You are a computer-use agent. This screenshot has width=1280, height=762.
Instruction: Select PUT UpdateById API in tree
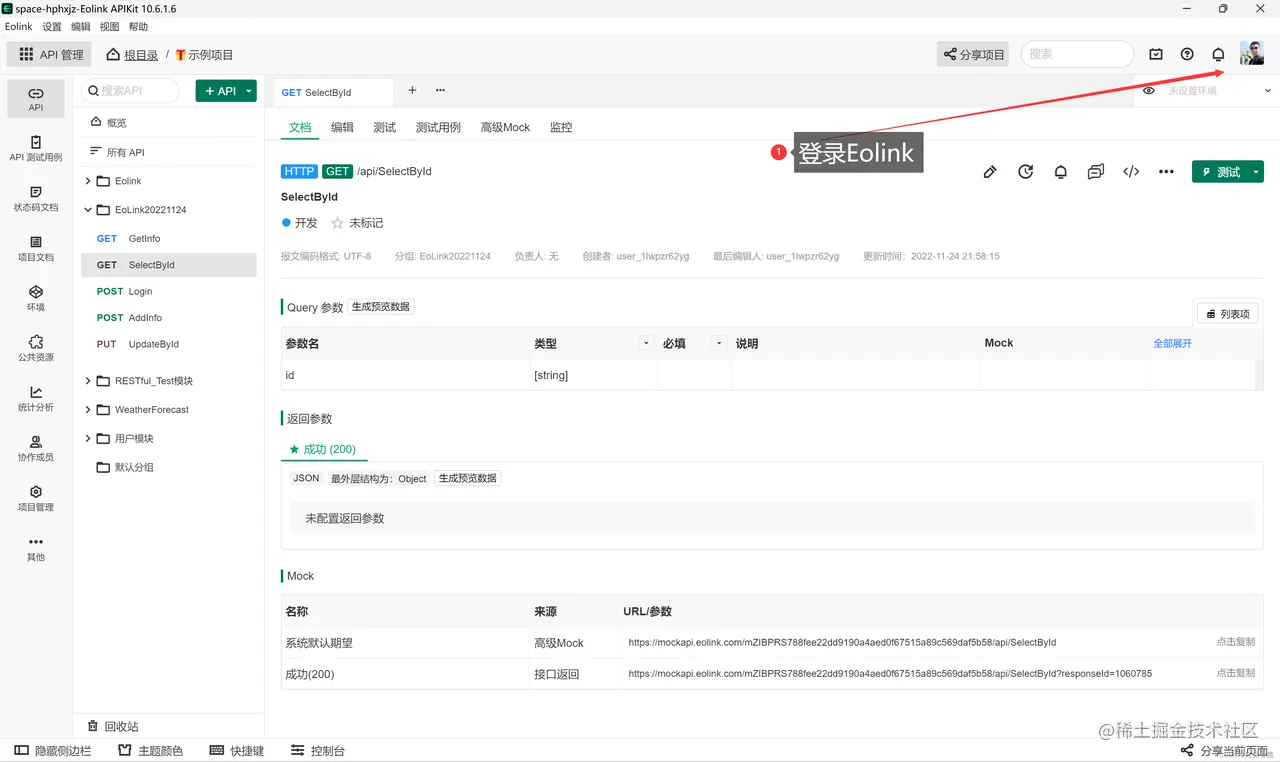168,344
